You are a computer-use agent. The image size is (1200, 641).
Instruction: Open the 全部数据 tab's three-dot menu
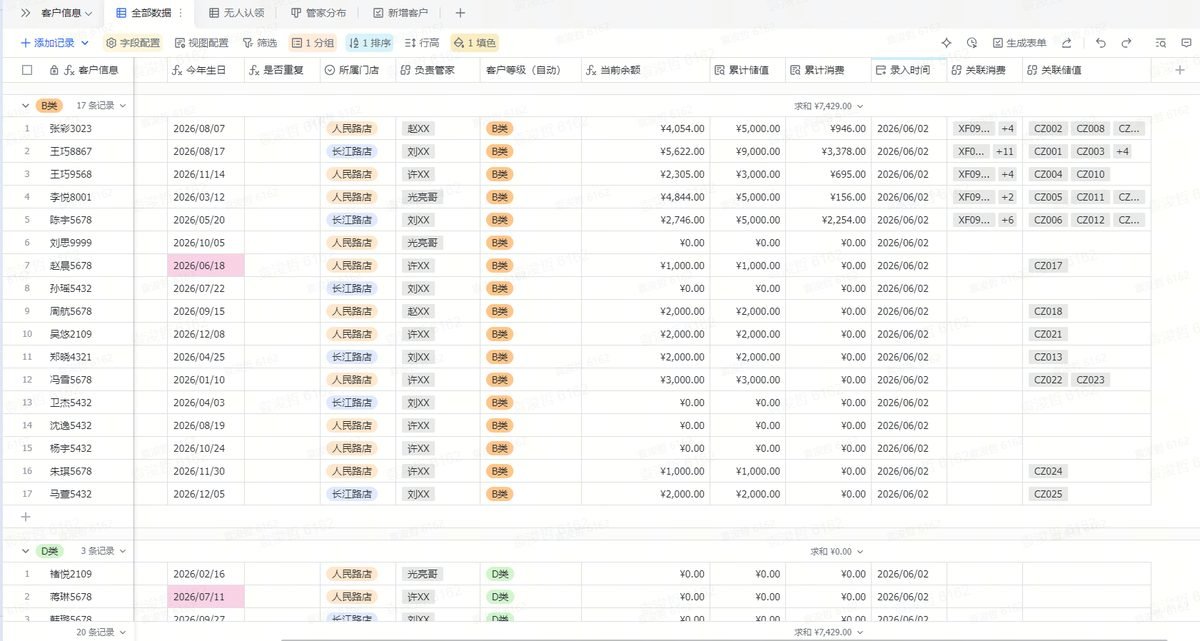181,13
